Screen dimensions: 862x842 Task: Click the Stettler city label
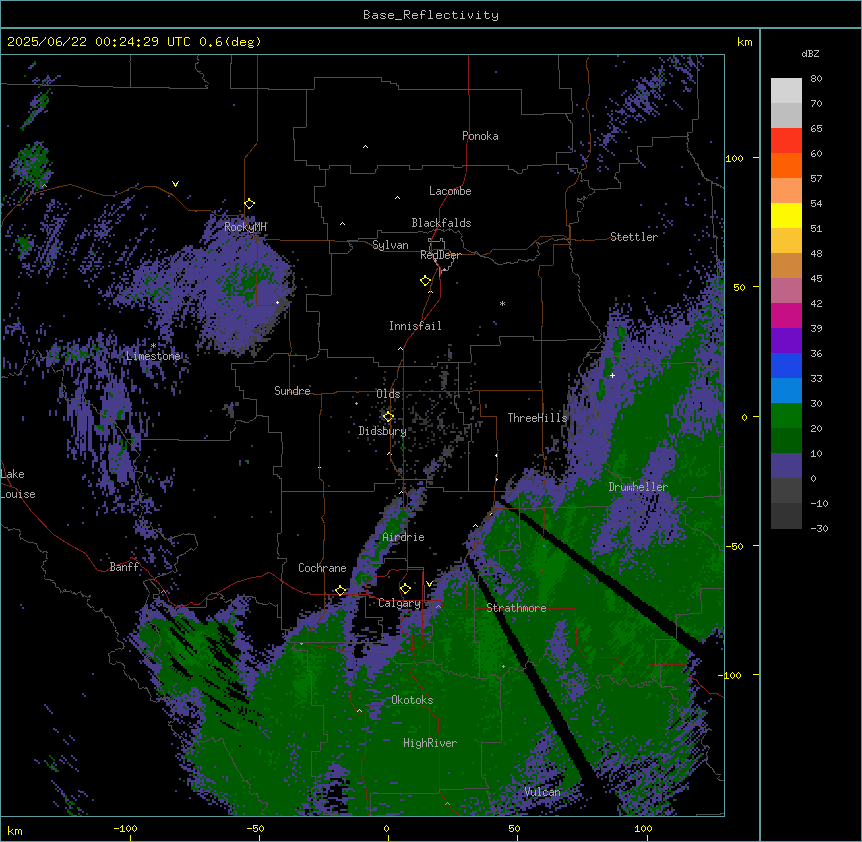634,237
